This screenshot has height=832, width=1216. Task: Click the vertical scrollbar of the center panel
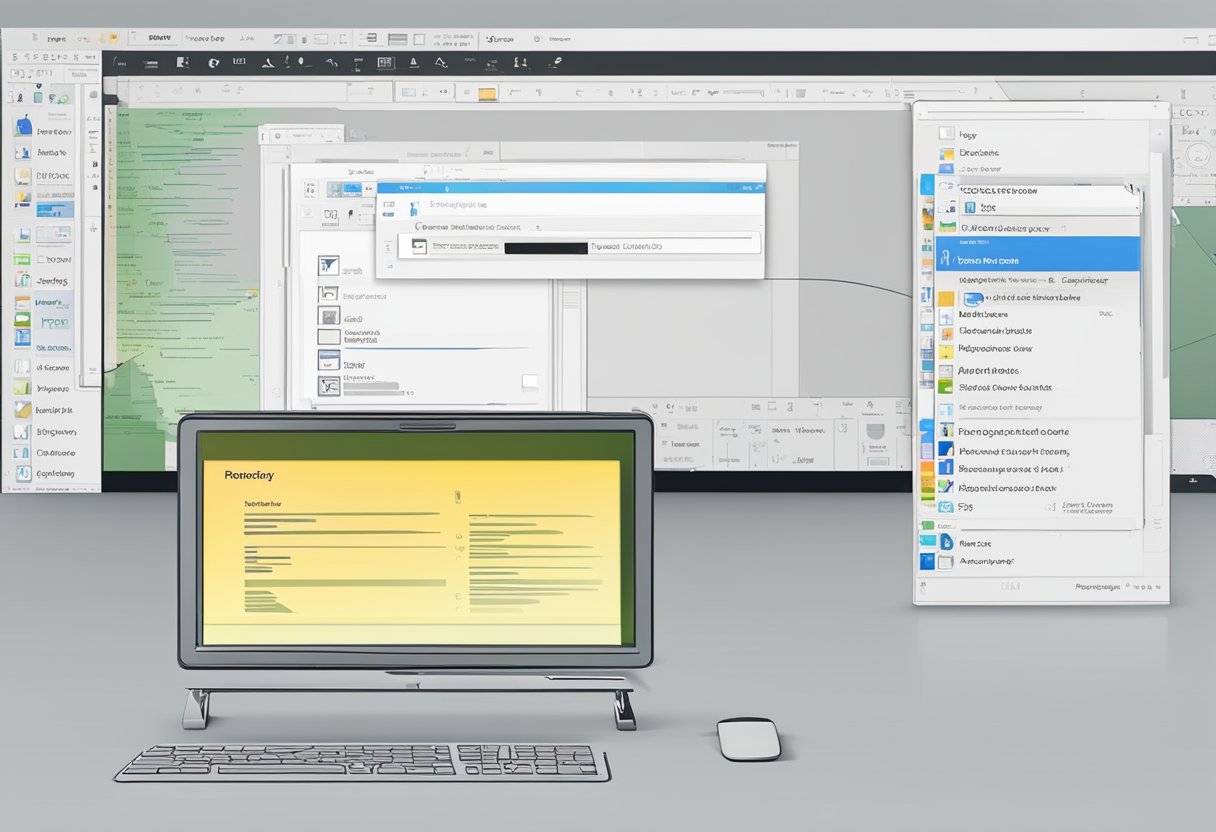[x=571, y=340]
